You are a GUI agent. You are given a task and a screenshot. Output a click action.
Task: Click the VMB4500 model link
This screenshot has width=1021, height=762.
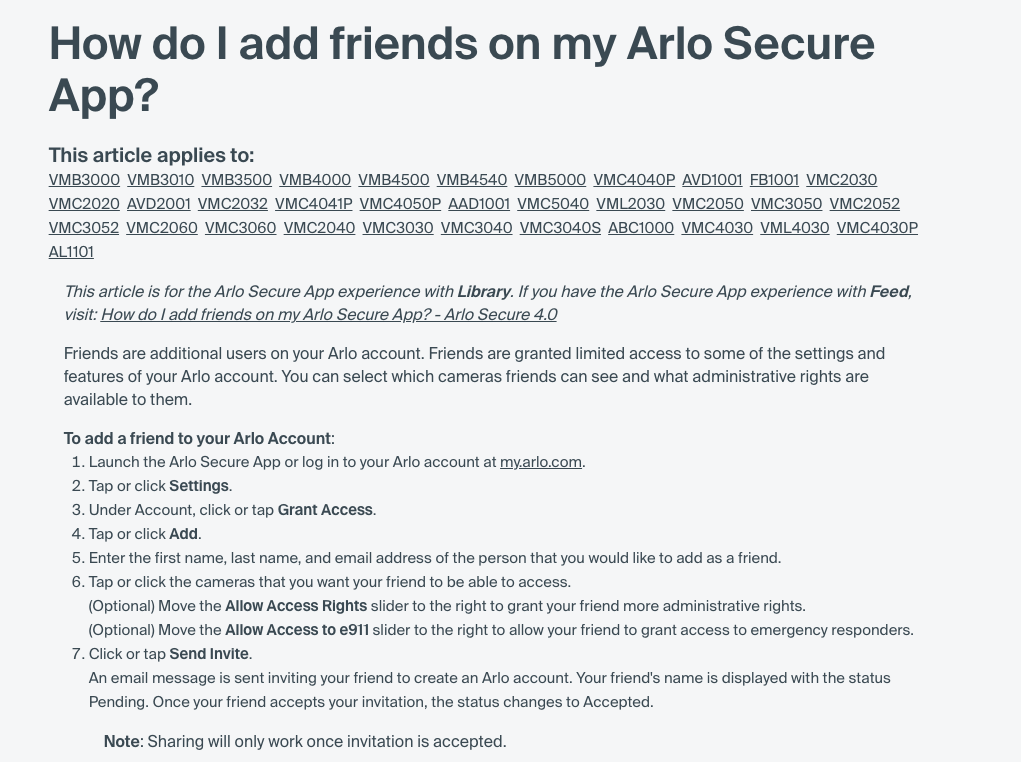point(394,180)
